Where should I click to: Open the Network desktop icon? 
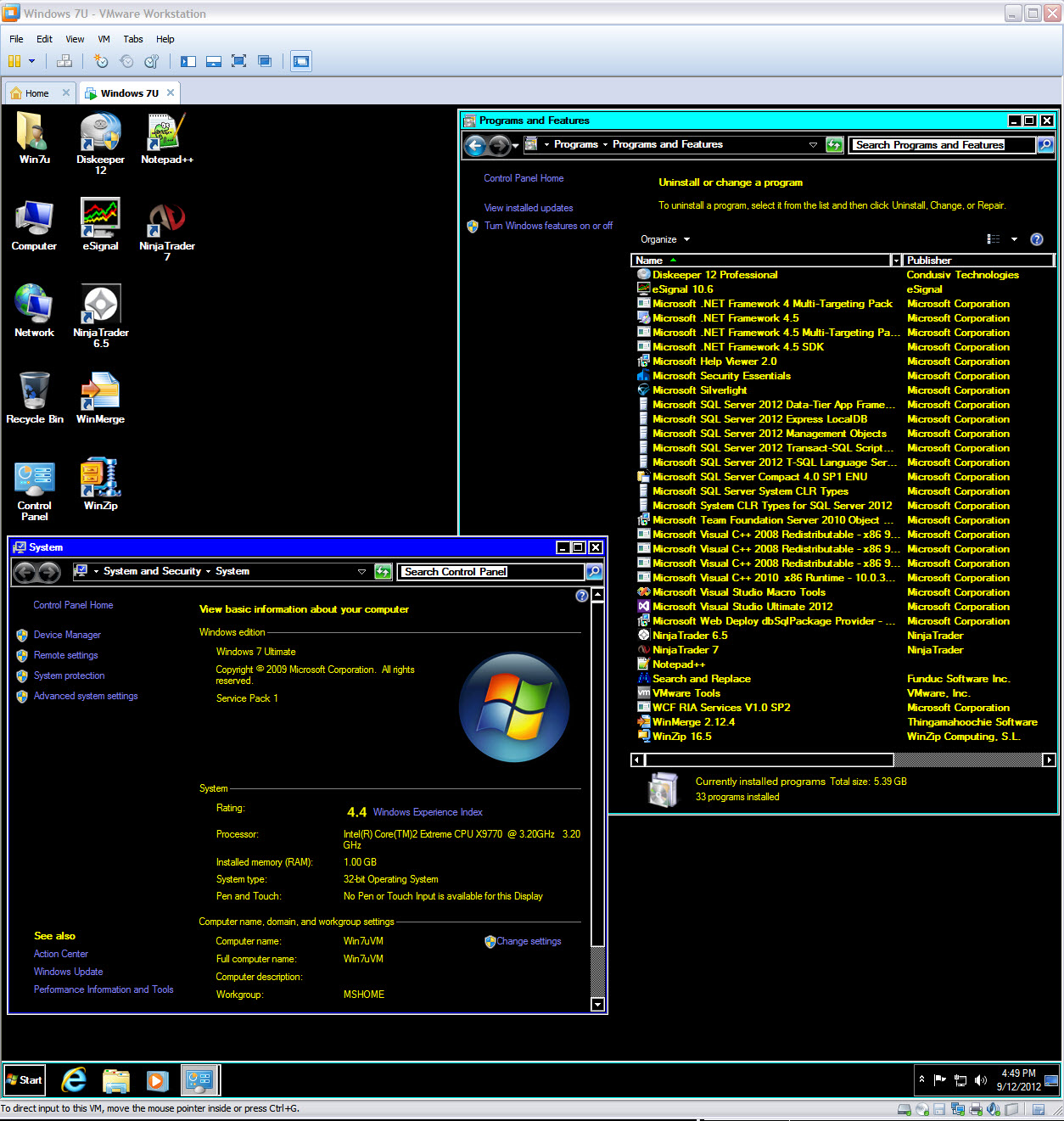click(x=34, y=311)
